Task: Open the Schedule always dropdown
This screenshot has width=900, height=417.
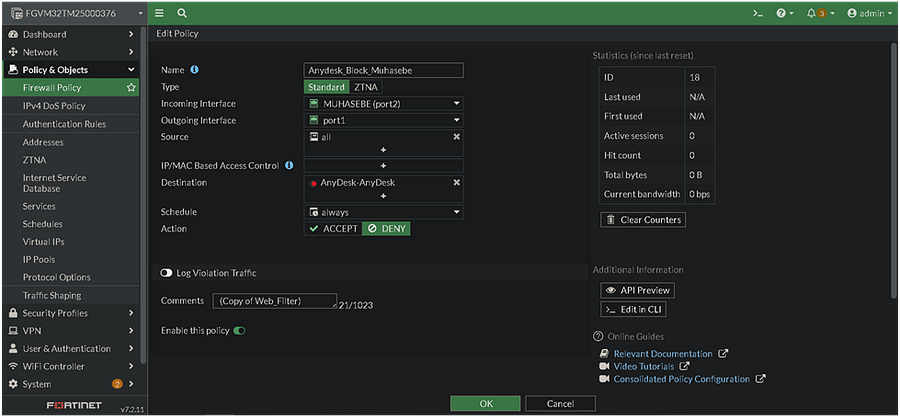Action: pyautogui.click(x=383, y=212)
